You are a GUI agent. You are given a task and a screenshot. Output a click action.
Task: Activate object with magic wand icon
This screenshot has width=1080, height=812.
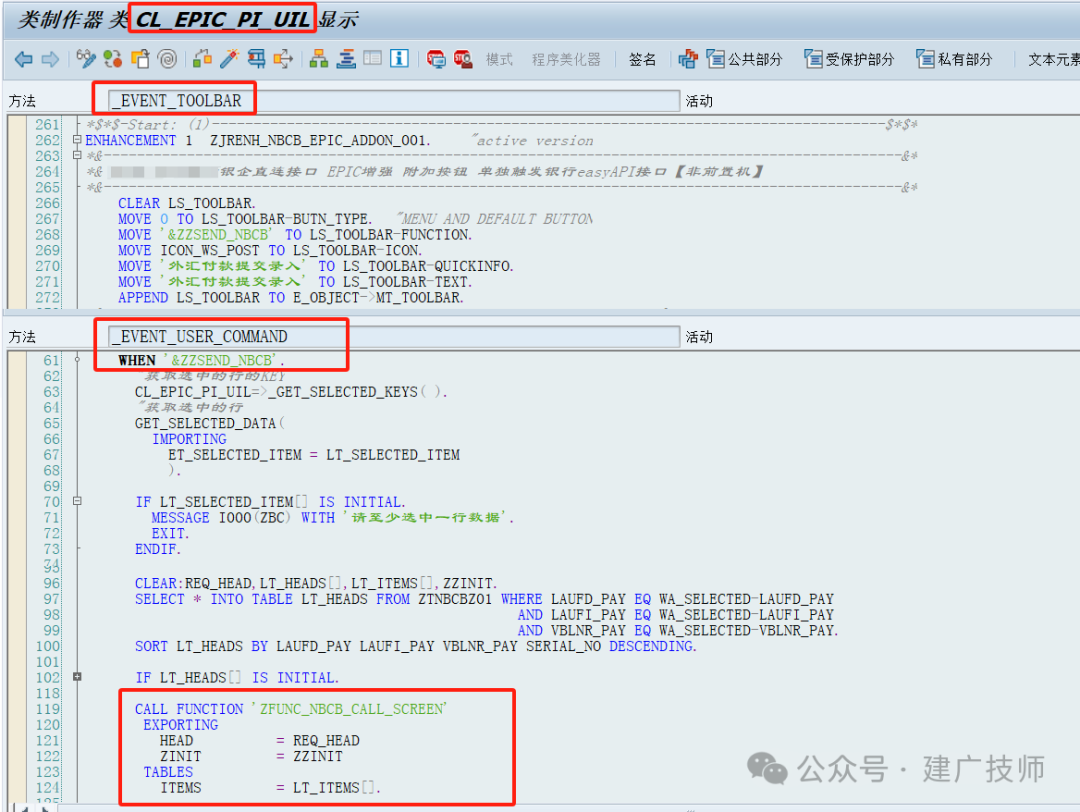(x=229, y=59)
